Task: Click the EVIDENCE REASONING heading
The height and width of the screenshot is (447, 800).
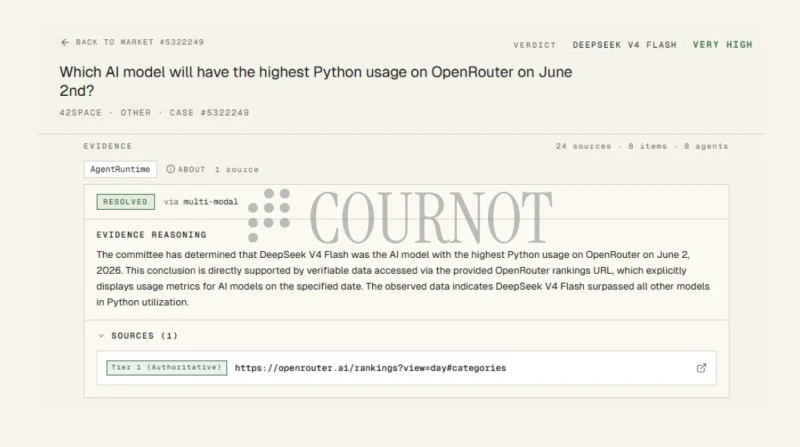Action: [152, 235]
